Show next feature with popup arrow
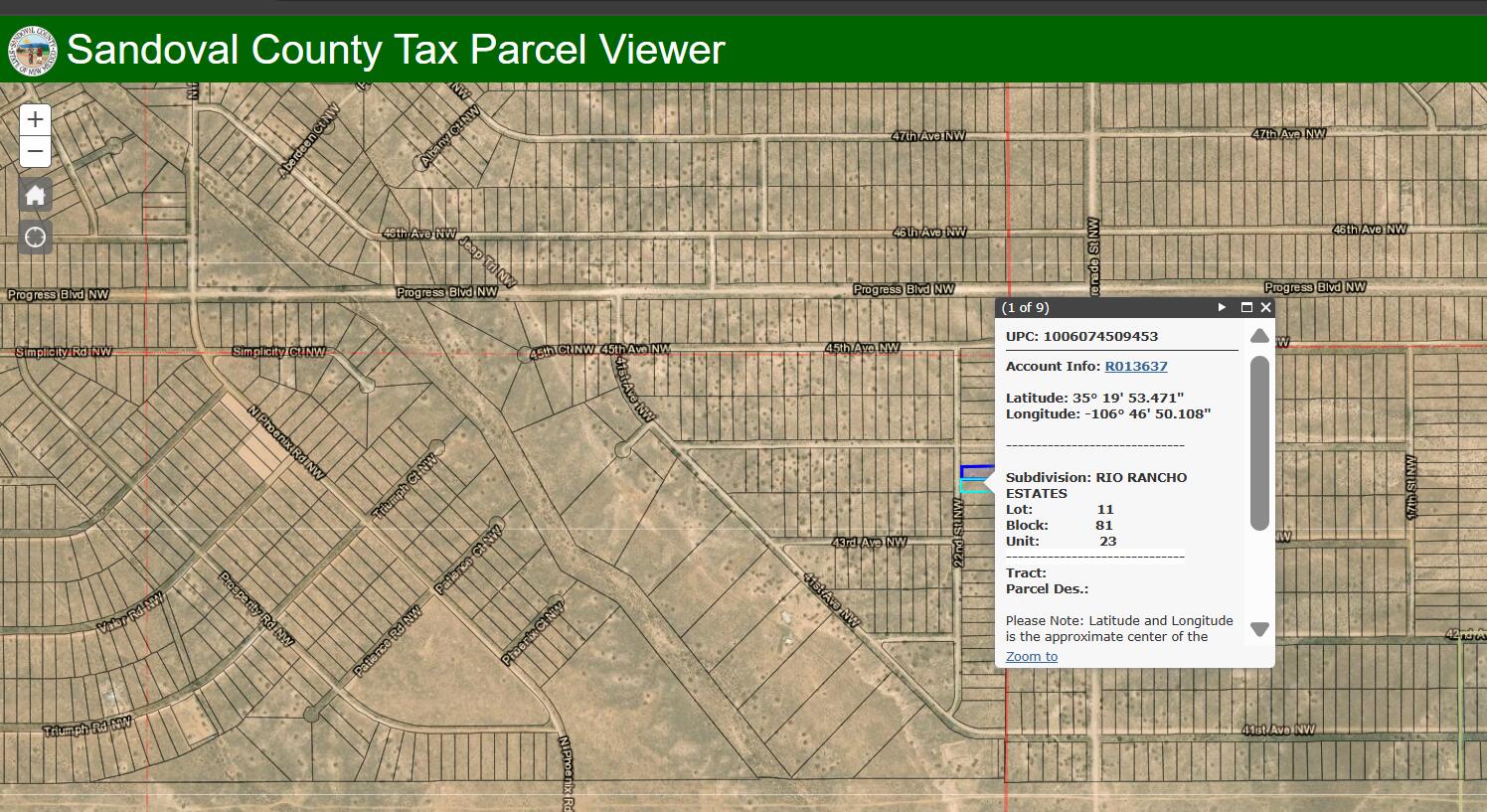Screen dimensions: 1487x812 click(1222, 308)
